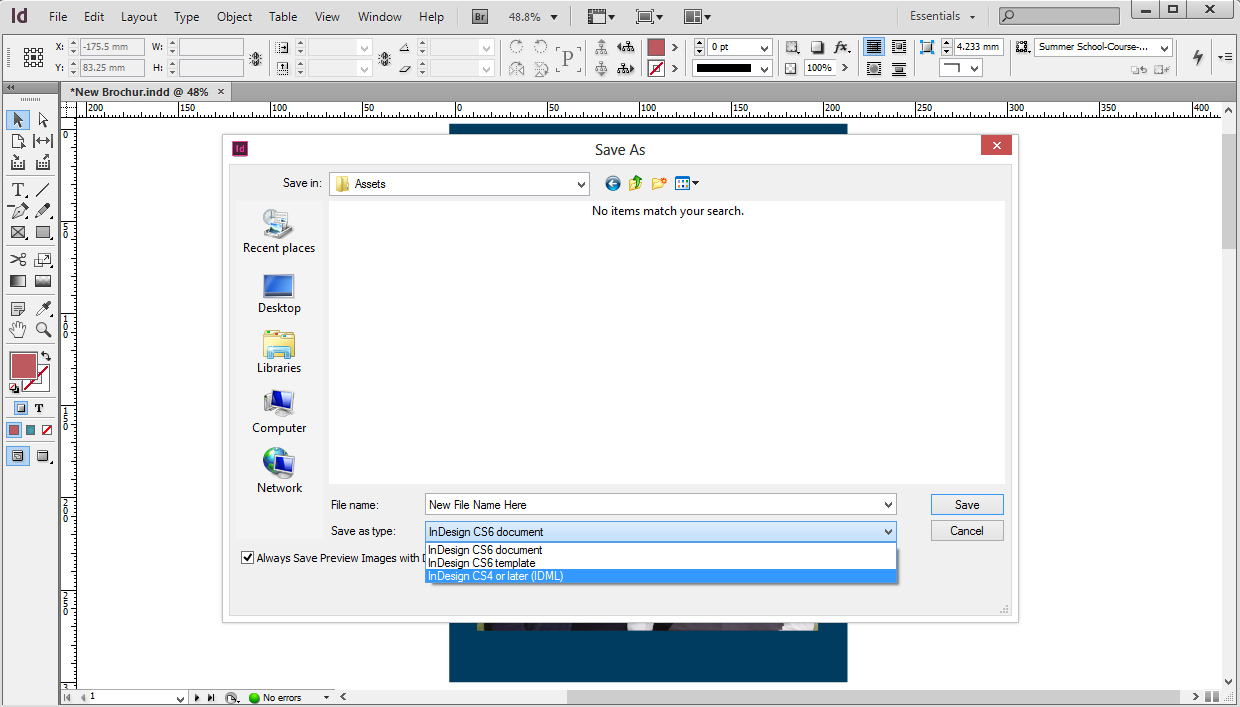The width and height of the screenshot is (1240, 707).
Task: Click the red fill color swatch in toolbox
Action: (22, 365)
